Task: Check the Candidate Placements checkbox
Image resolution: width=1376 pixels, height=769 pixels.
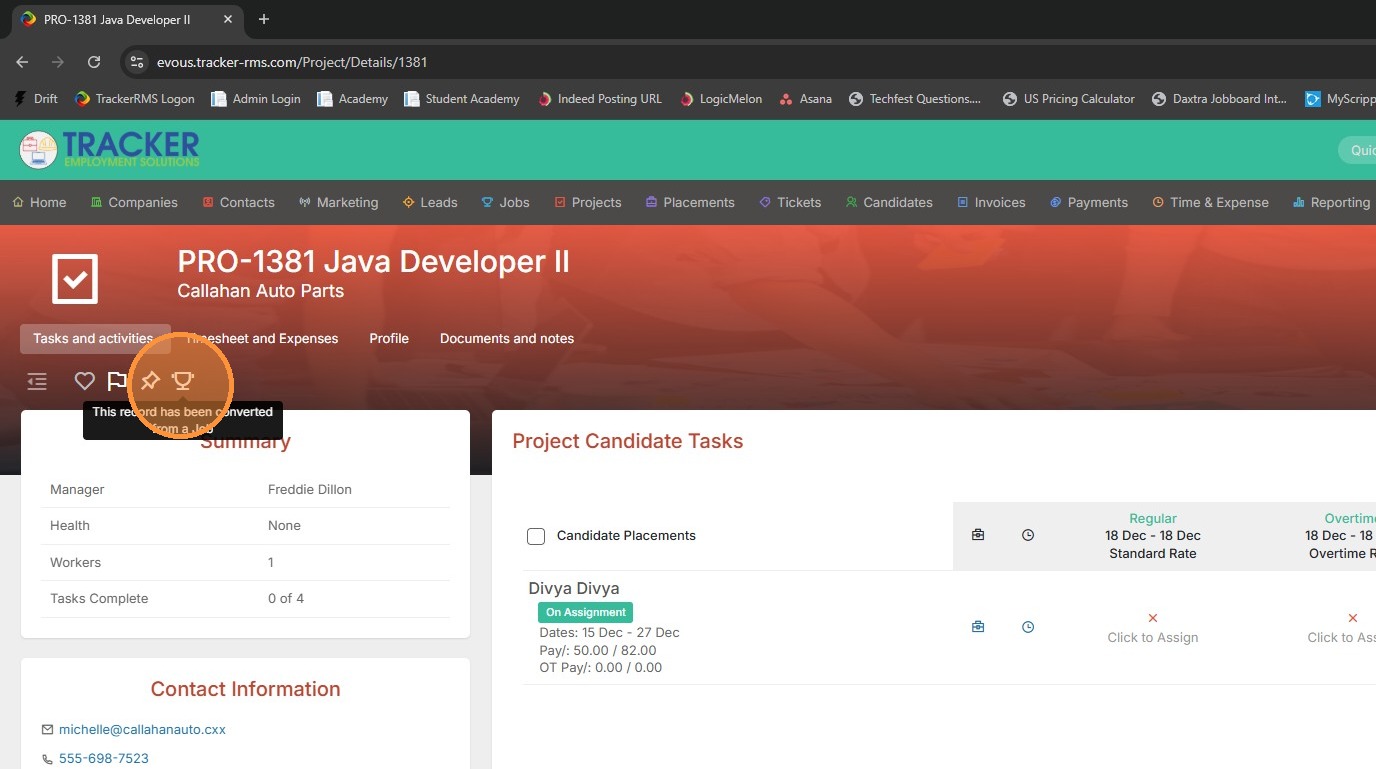Action: pyautogui.click(x=536, y=536)
